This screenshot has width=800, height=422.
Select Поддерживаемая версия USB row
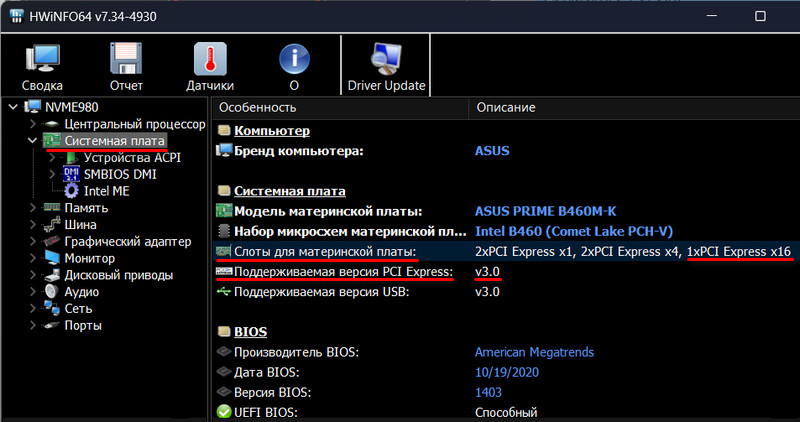click(x=506, y=292)
